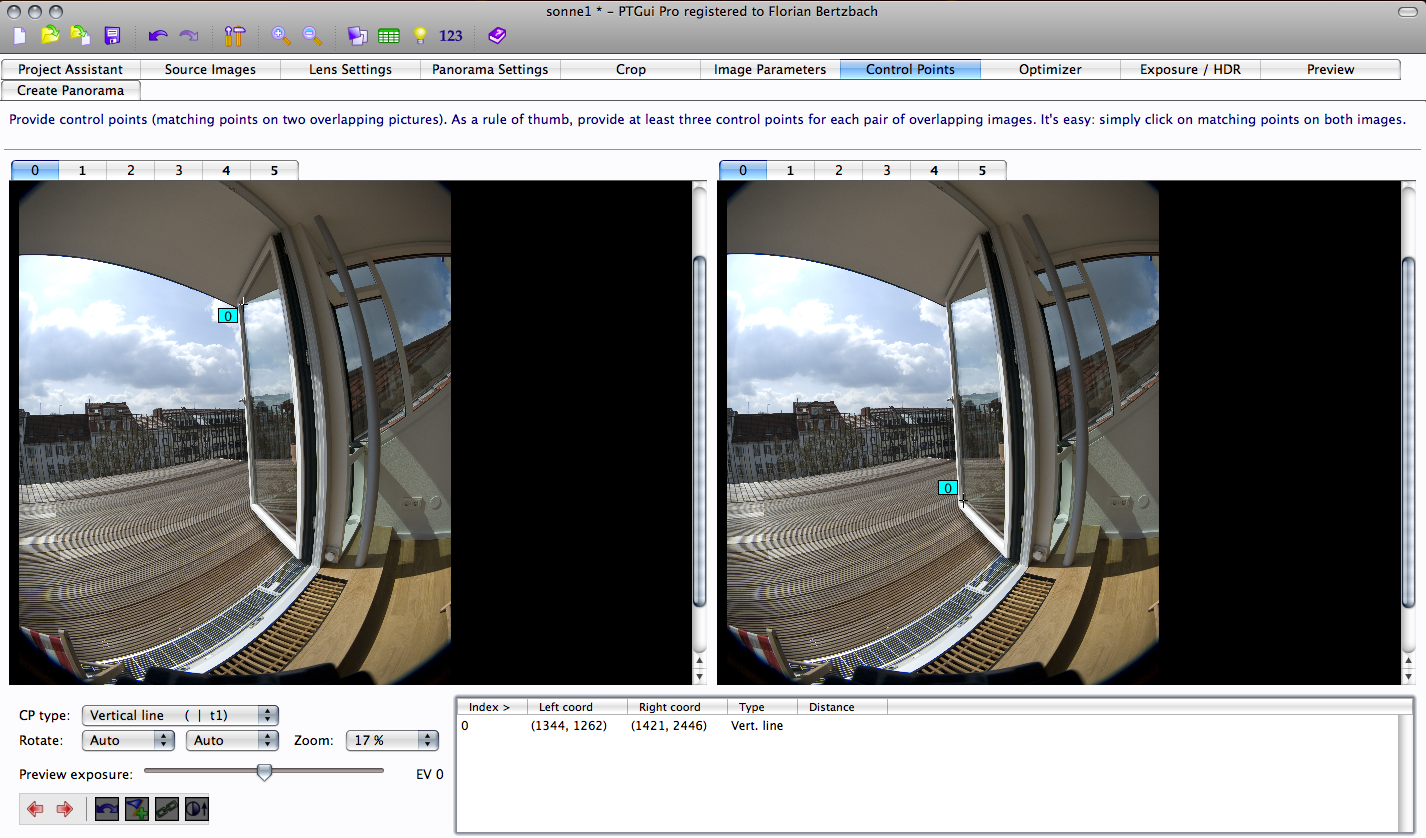Expand the first Rotate Auto dropdown
Image resolution: width=1426 pixels, height=838 pixels.
coord(128,741)
